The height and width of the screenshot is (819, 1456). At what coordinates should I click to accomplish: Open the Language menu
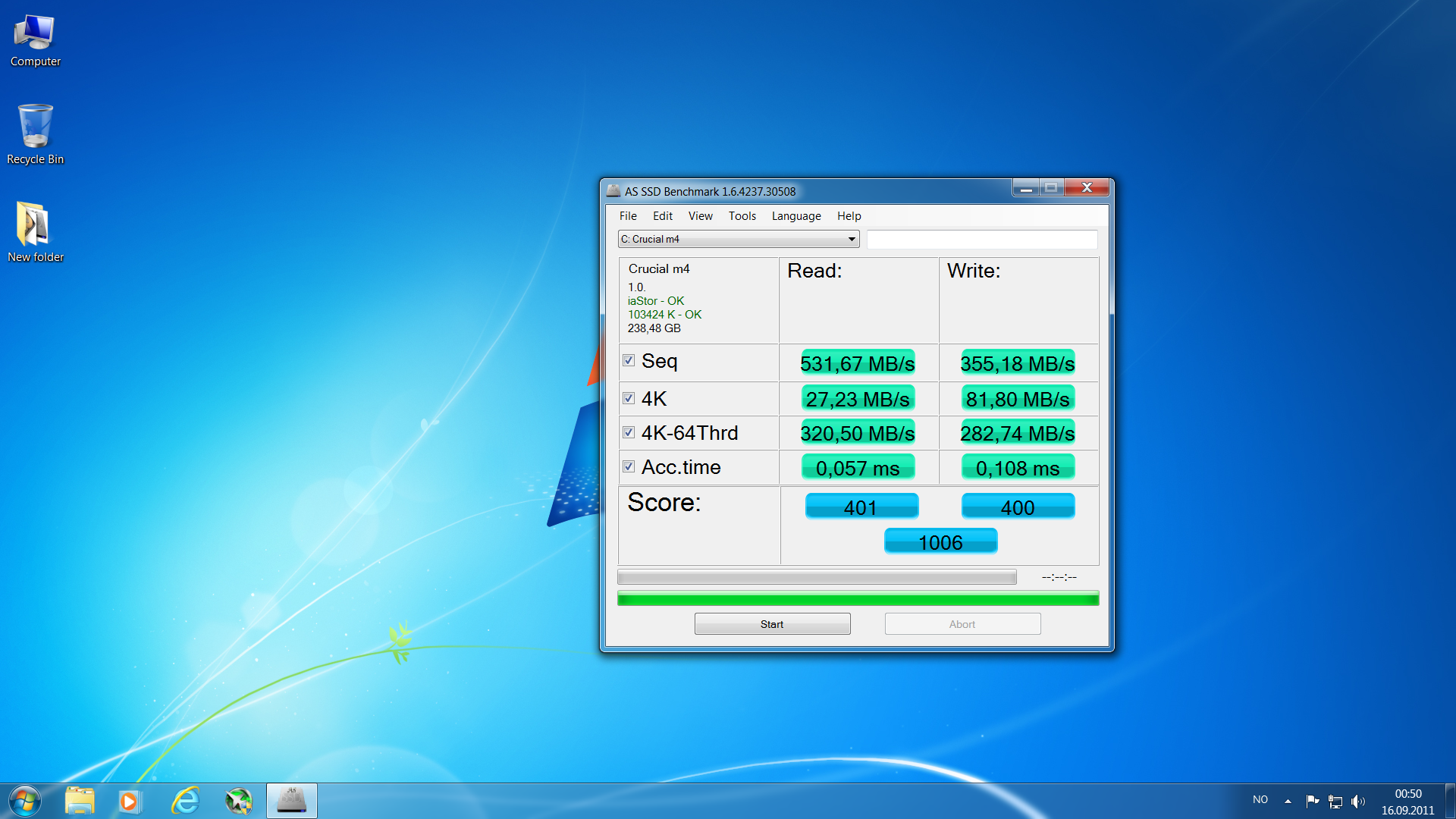(x=796, y=216)
